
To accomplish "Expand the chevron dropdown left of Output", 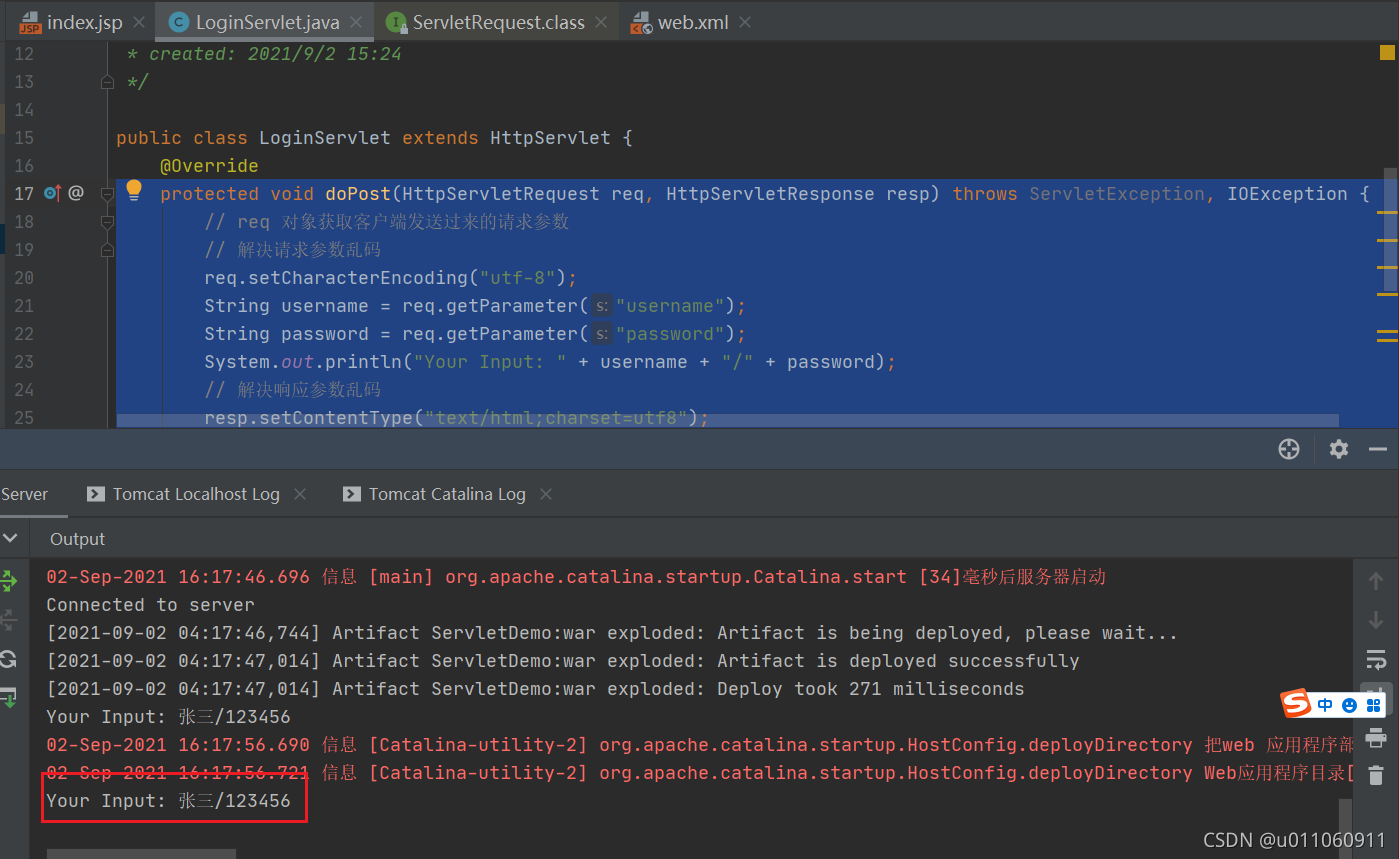I will click(x=10, y=538).
